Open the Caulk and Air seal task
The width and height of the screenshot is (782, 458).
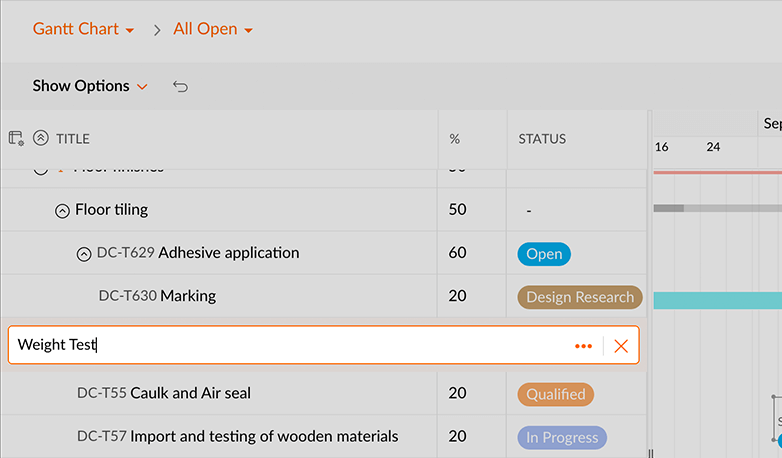pos(191,393)
